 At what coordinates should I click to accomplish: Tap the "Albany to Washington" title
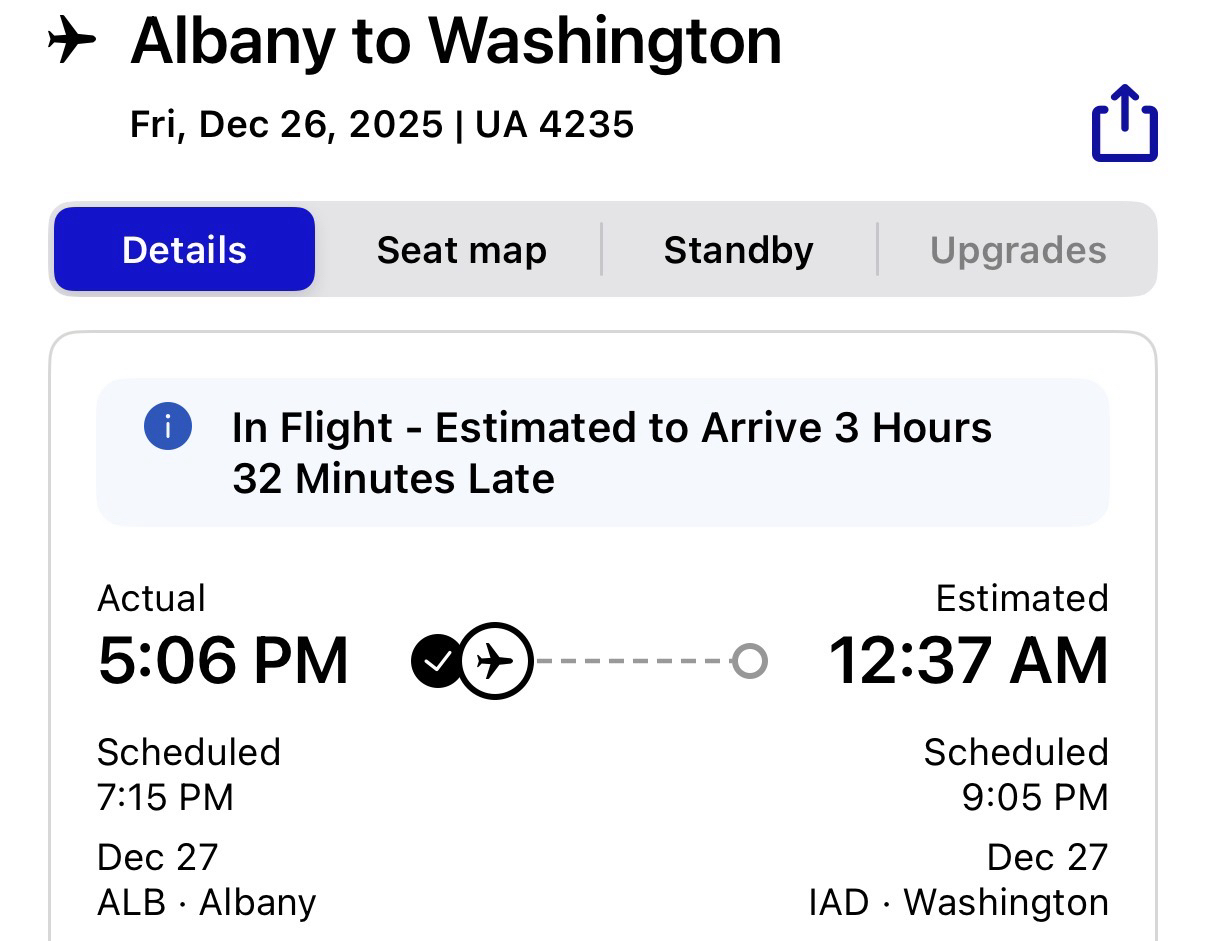click(456, 42)
